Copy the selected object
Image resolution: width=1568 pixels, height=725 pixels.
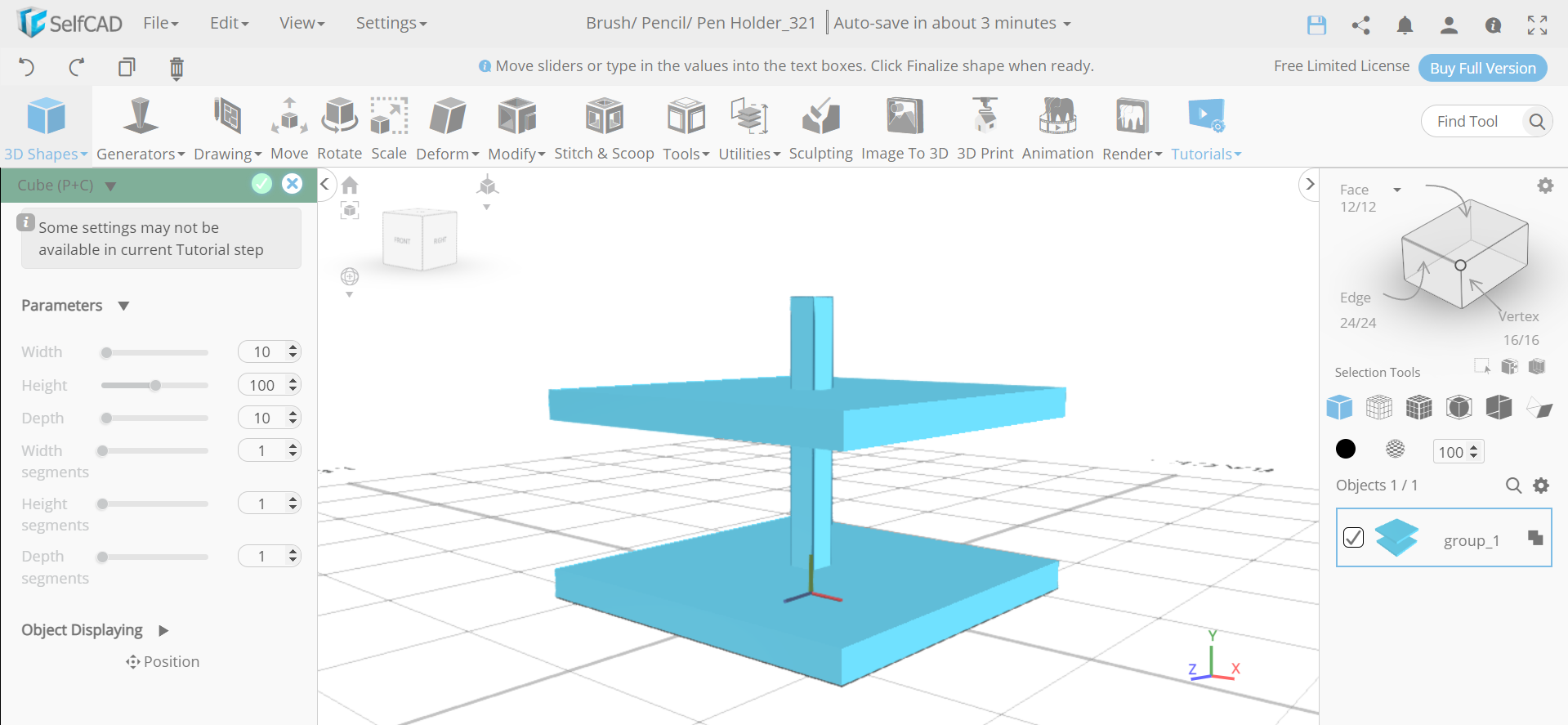127,67
